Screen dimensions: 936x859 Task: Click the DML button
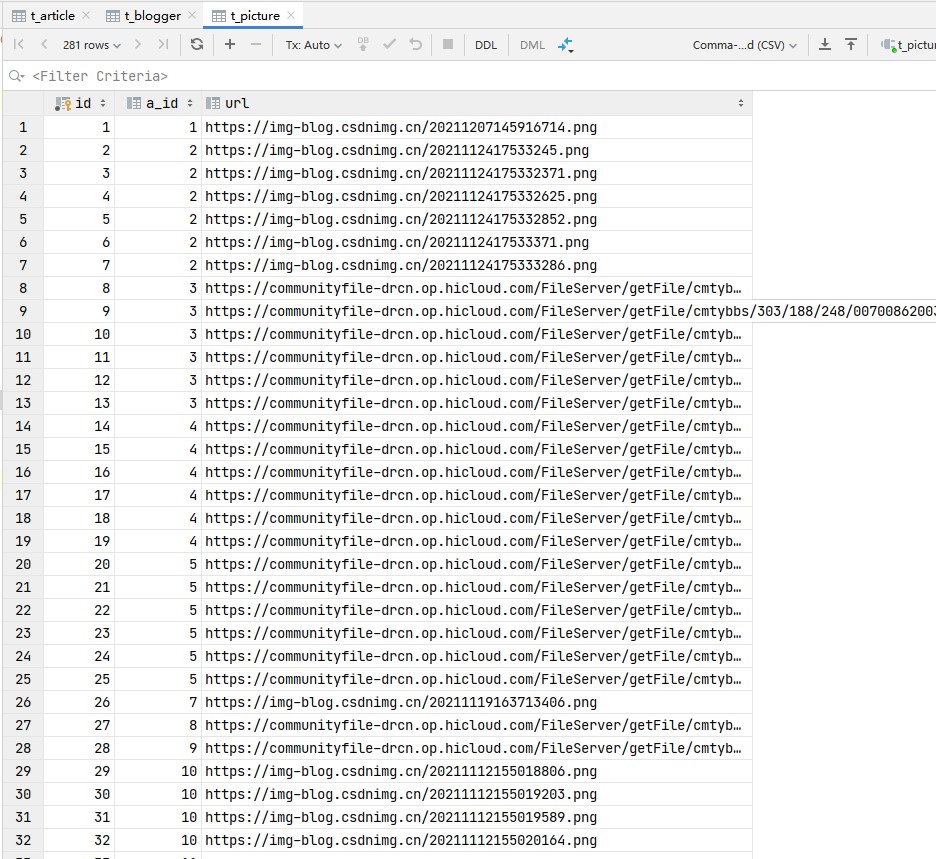coord(532,45)
